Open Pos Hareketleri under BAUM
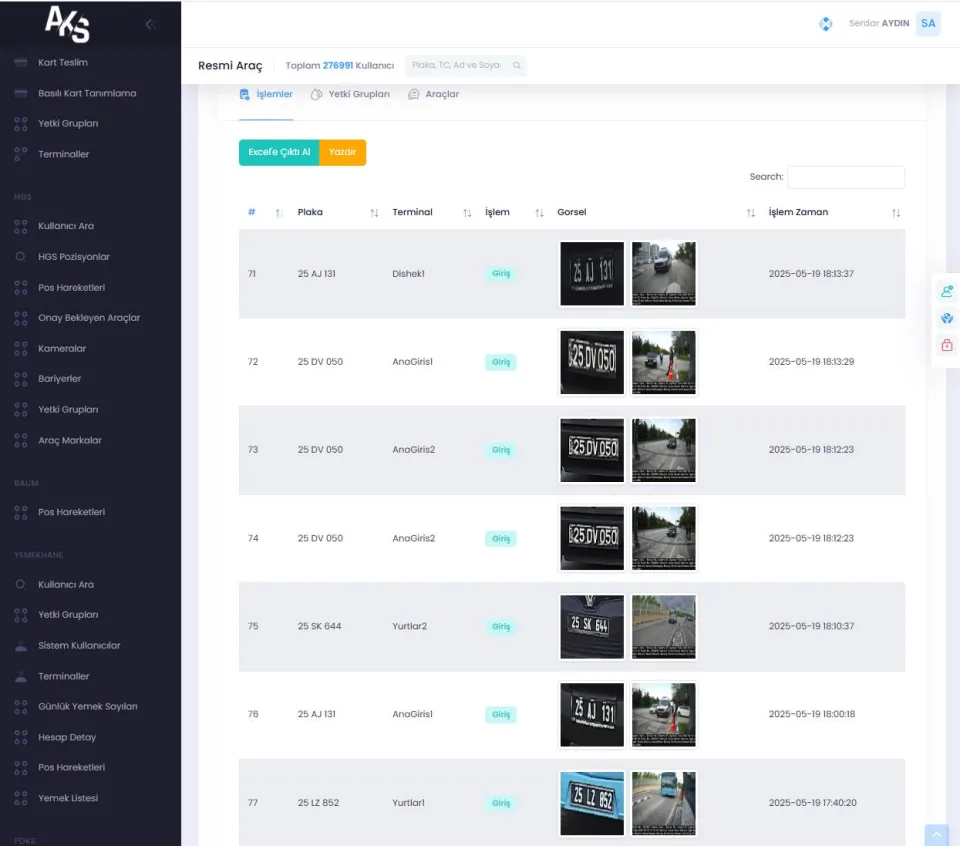 tap(71, 512)
